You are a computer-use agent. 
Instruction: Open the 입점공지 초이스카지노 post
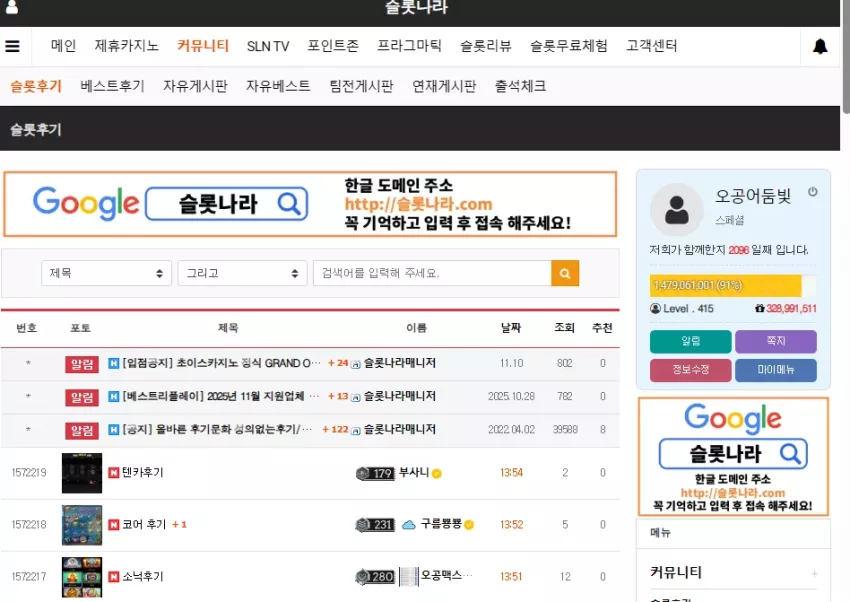[221, 363]
